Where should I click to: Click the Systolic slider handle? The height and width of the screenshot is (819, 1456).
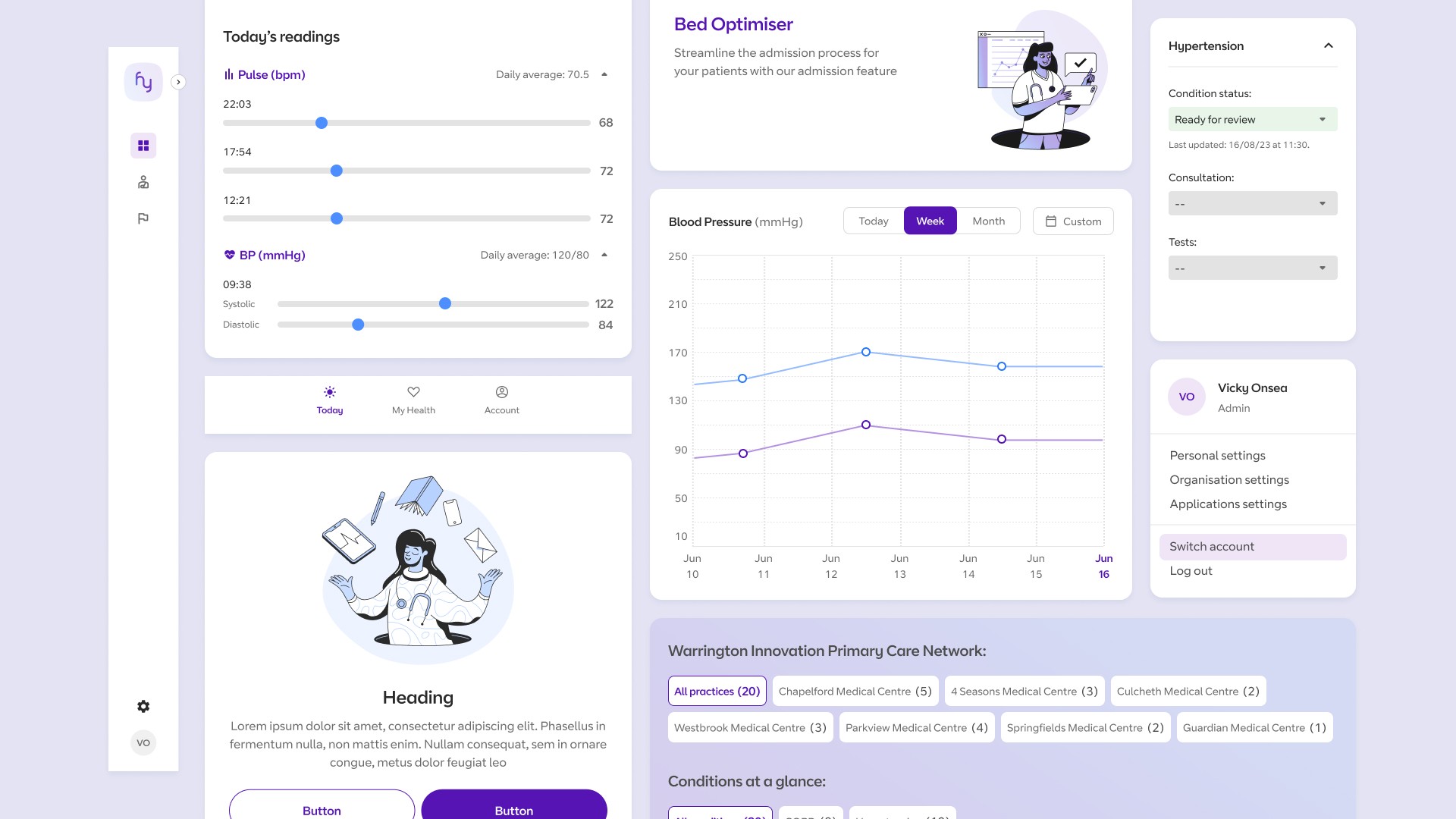(x=445, y=303)
